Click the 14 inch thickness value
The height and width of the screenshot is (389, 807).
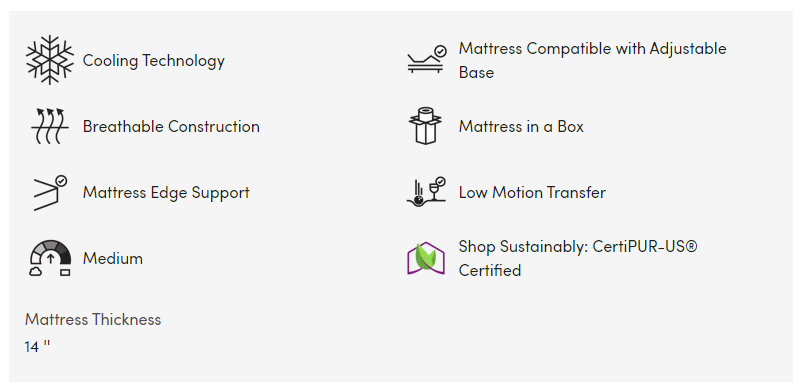click(x=37, y=346)
